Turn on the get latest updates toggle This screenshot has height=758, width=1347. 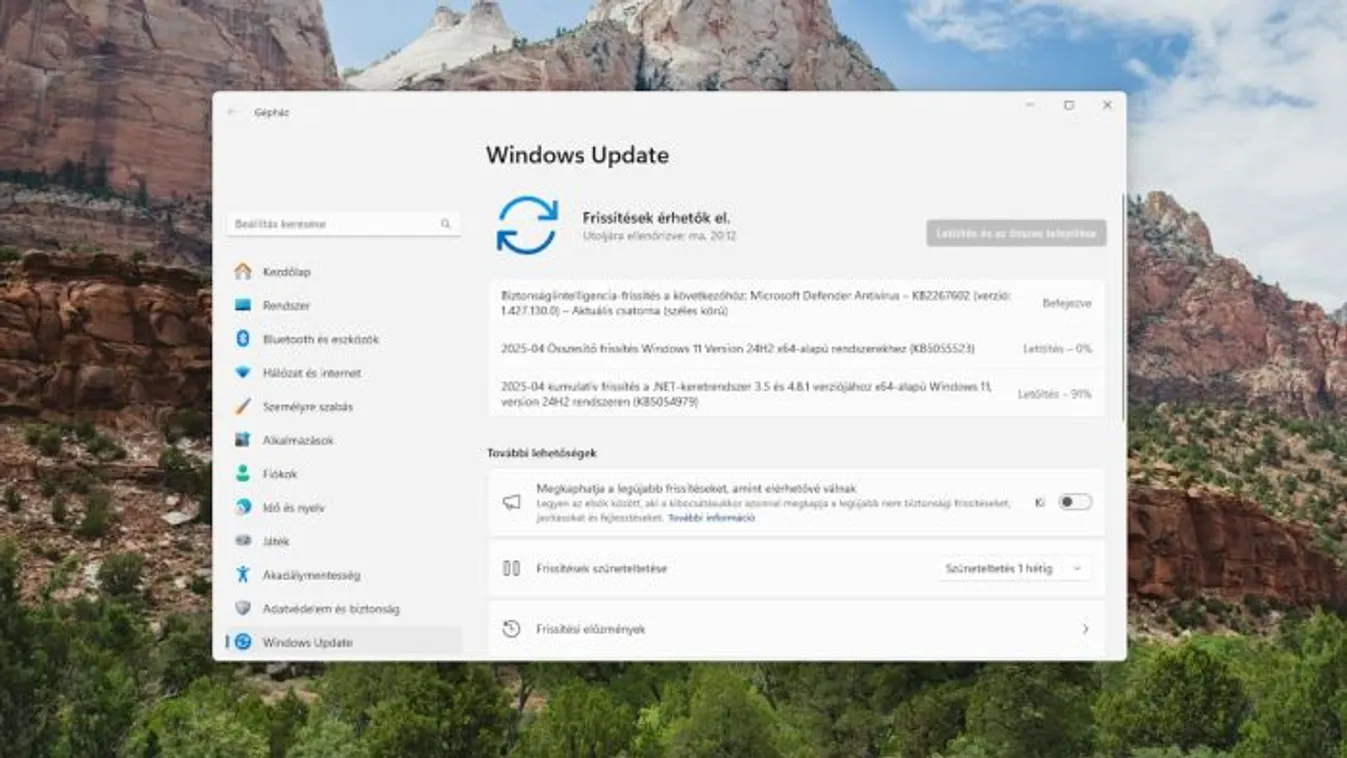pyautogui.click(x=1075, y=502)
